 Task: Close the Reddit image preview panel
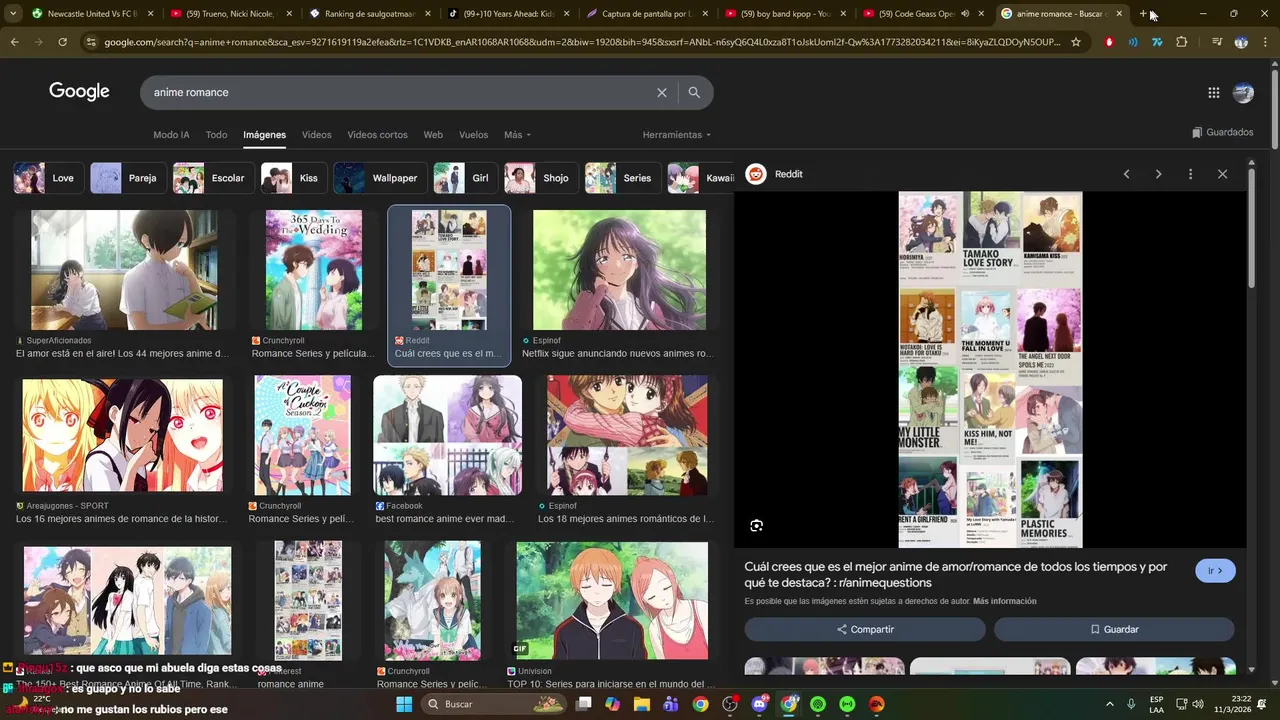click(x=1222, y=174)
